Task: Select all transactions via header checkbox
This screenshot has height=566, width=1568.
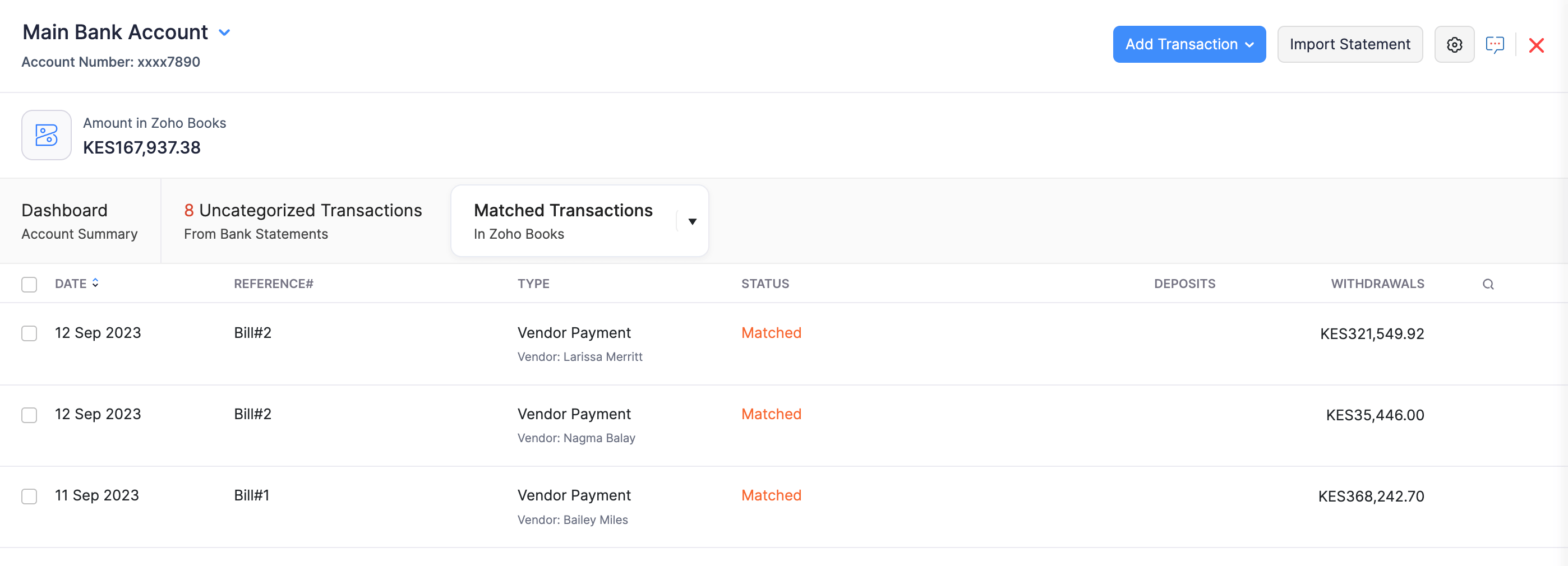Action: [x=29, y=284]
